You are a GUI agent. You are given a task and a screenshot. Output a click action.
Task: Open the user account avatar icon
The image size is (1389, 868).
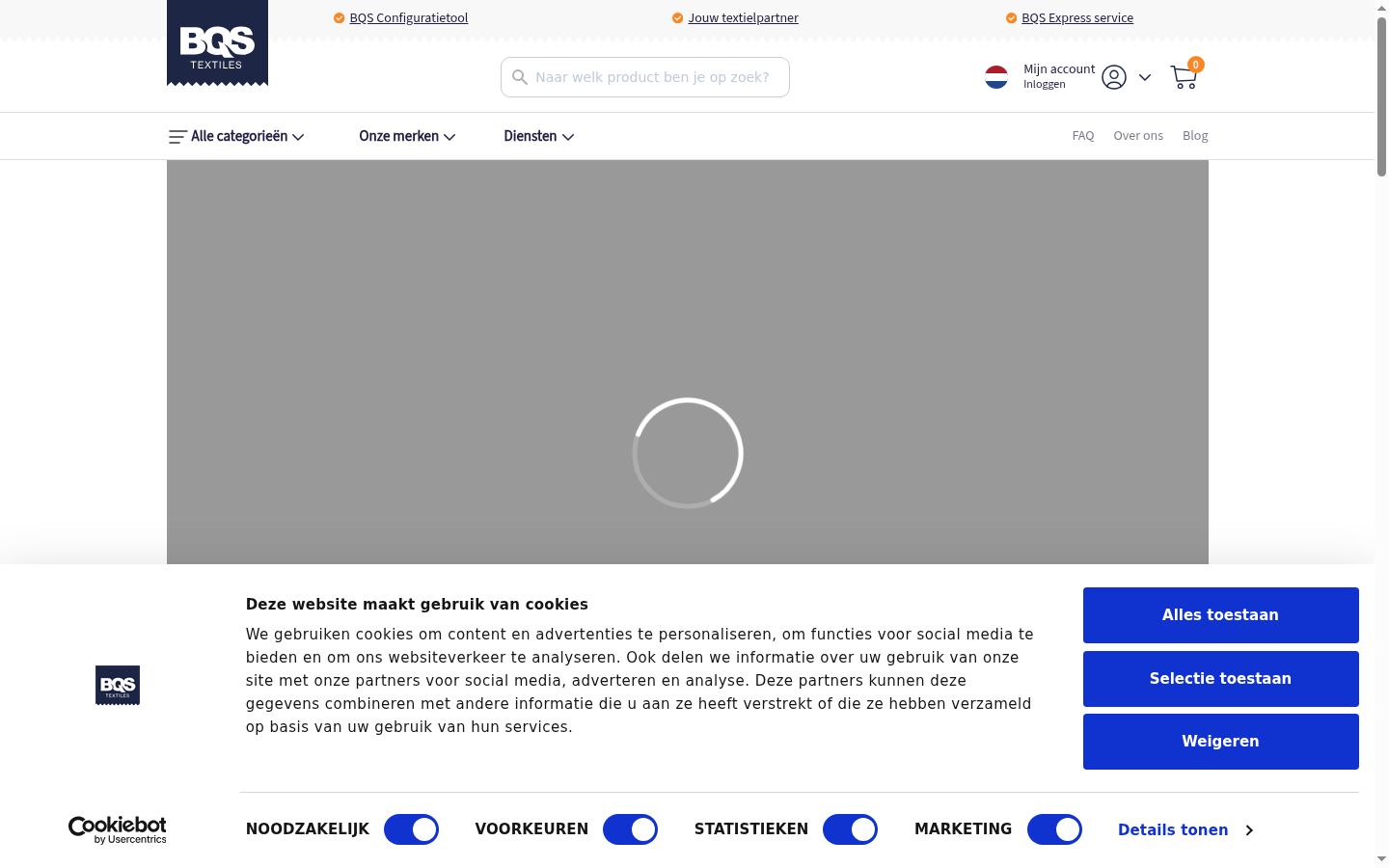pos(1114,77)
